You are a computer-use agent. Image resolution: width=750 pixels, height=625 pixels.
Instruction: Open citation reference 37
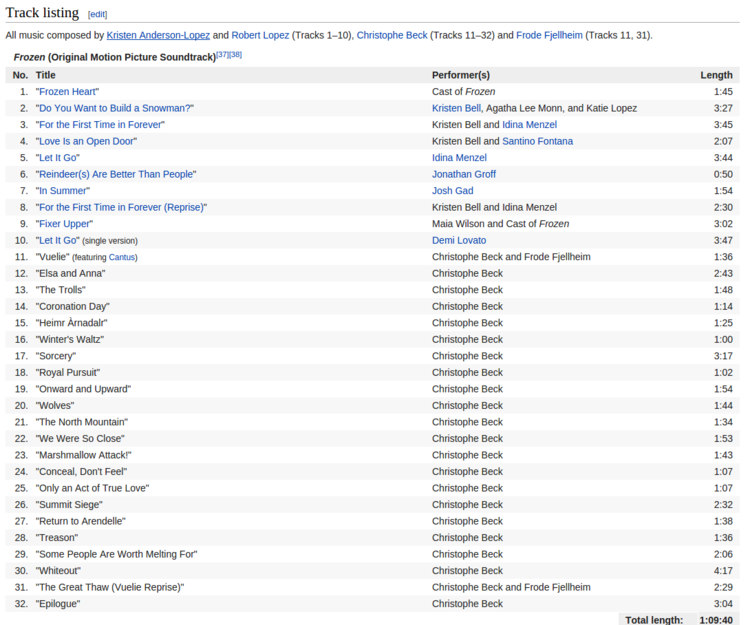(223, 55)
